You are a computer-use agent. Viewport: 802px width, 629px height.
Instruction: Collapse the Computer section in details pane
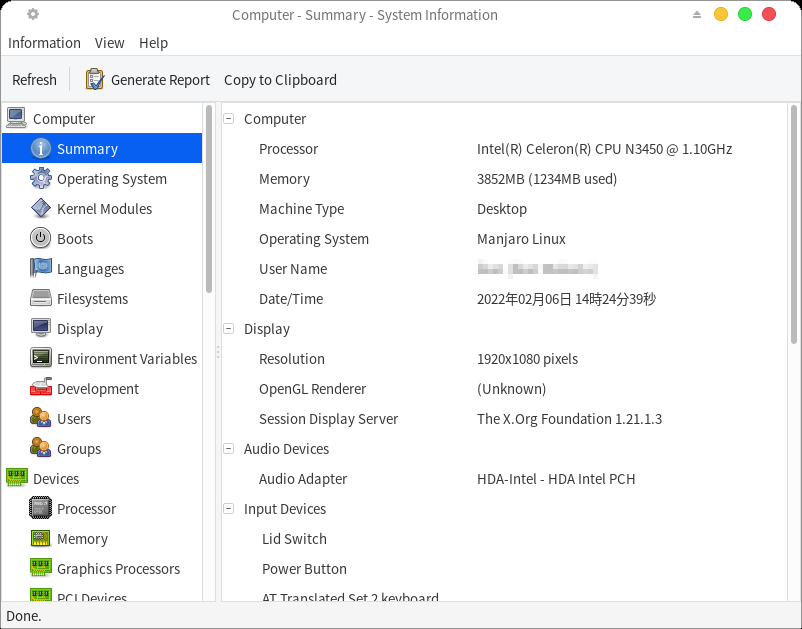click(x=229, y=119)
